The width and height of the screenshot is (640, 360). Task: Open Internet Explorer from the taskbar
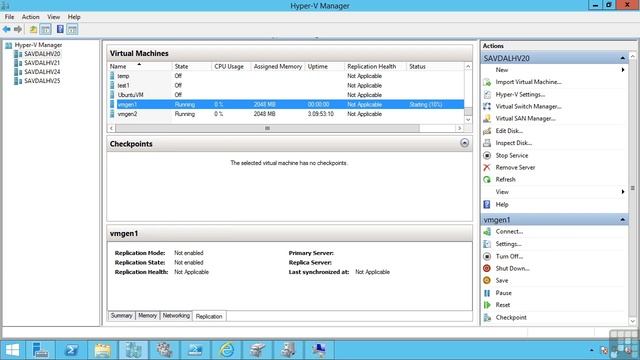click(x=227, y=350)
